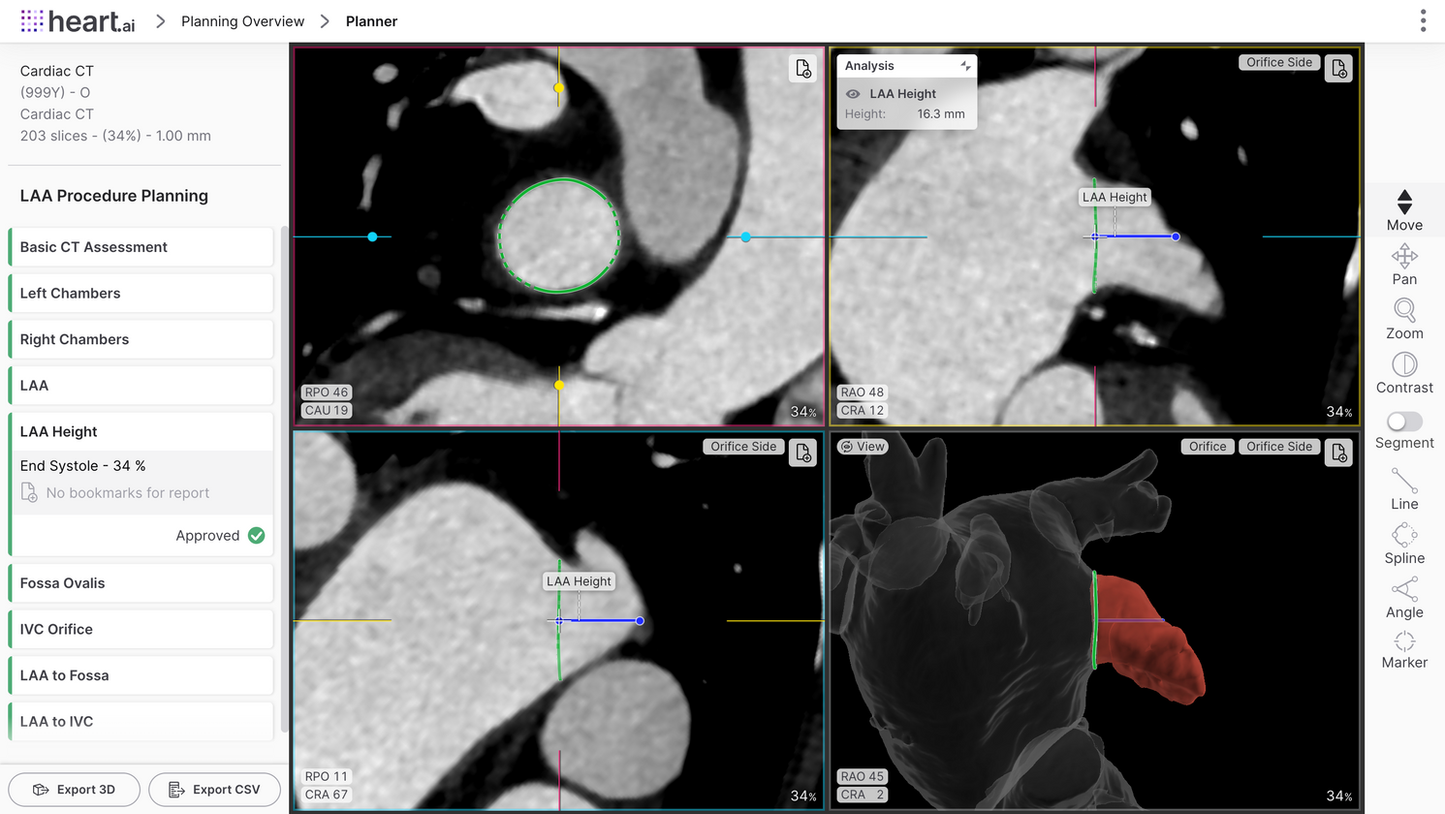Expand the IVC Orifice section
Viewport: 1445px width, 814px height.
tap(141, 629)
